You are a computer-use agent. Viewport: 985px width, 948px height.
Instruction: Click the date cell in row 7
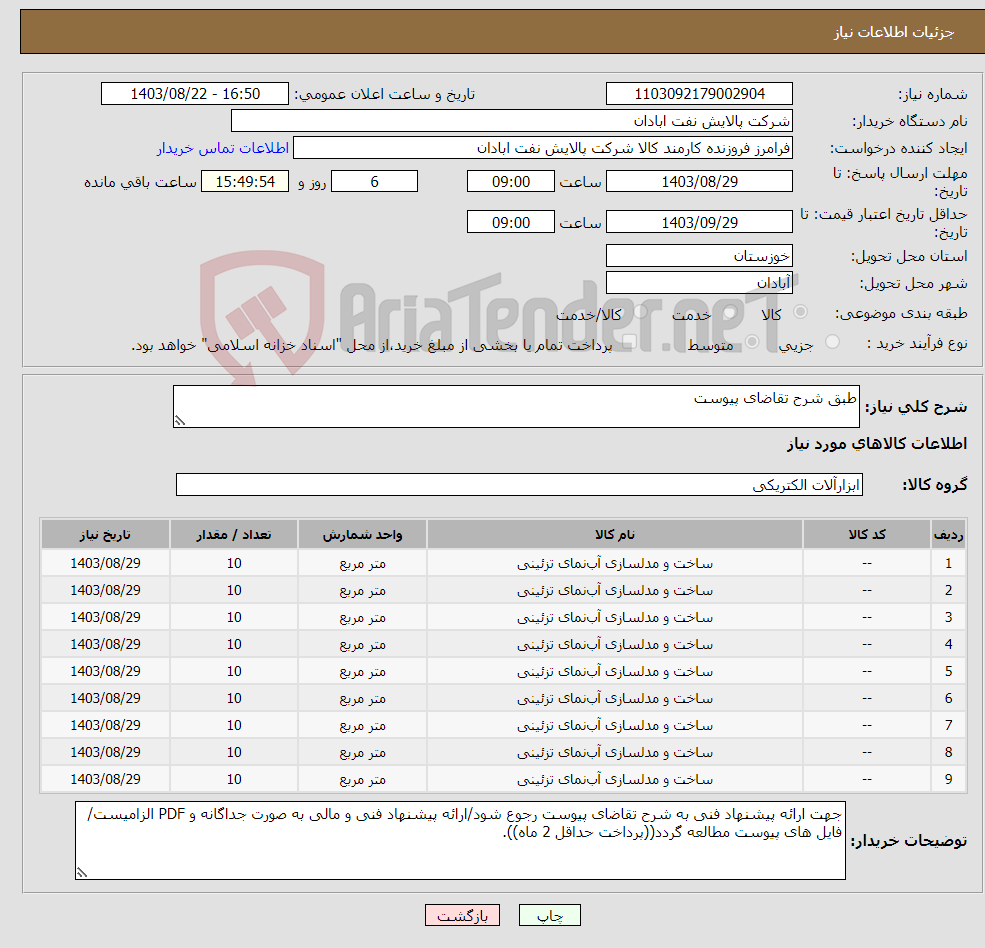pos(105,726)
